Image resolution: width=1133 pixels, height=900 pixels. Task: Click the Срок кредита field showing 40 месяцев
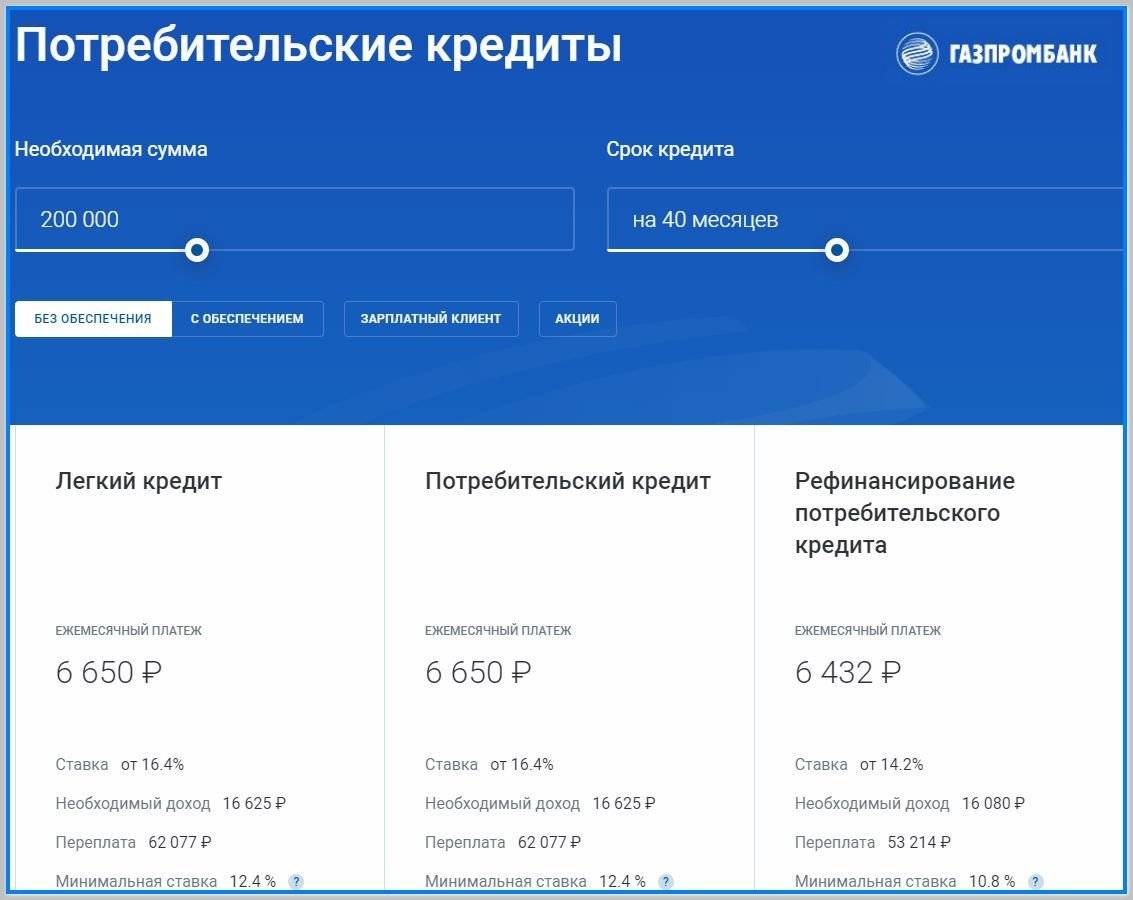[865, 219]
